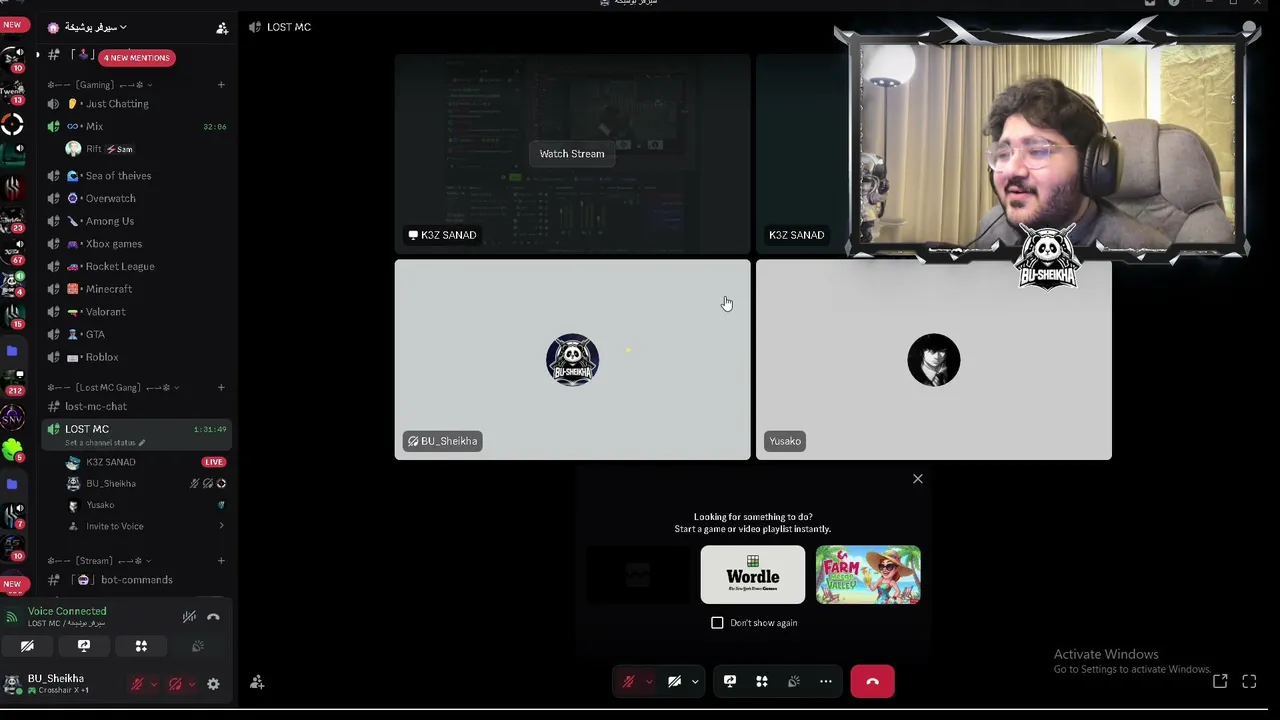Open microphone input options arrow in user panel
This screenshot has width=1280, height=720.
coord(153,684)
